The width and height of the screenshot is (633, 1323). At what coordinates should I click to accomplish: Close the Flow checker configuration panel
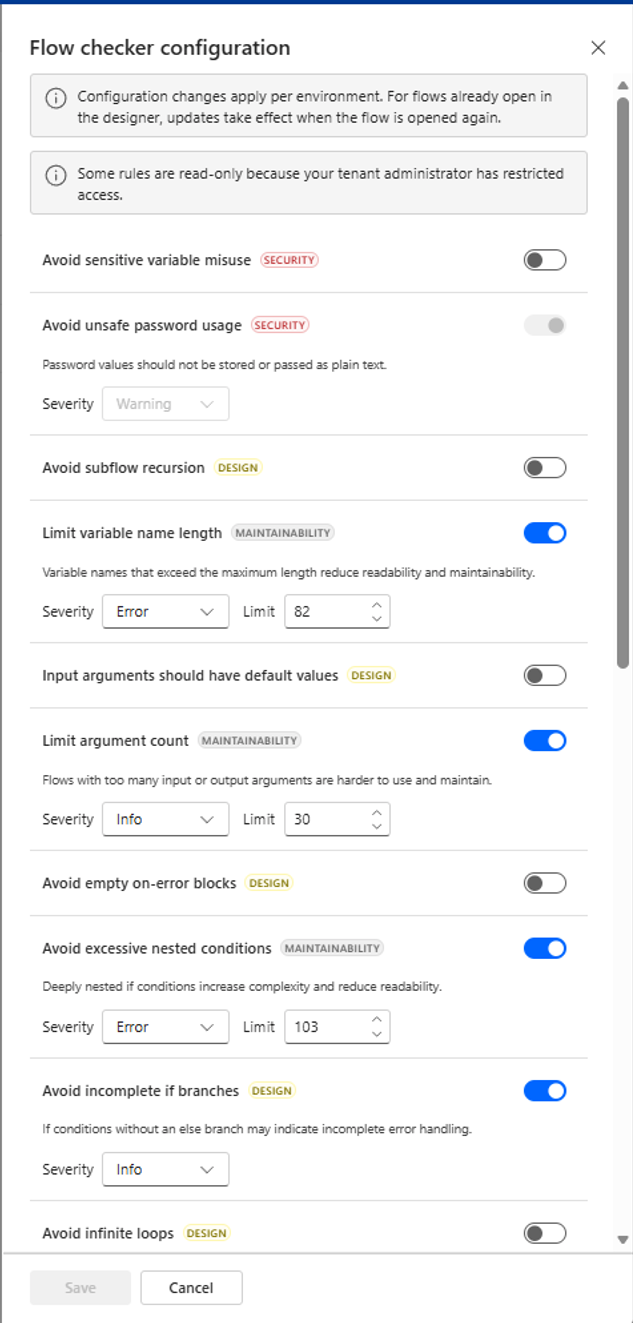598,47
